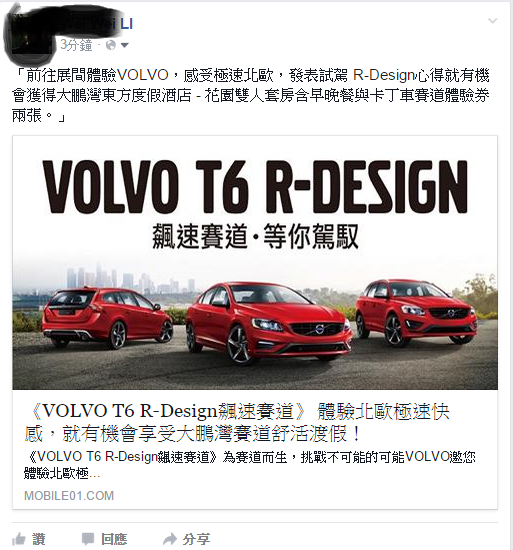513x550 pixels.
Task: Click the 3分鐘 post timestamp
Action: point(76,45)
